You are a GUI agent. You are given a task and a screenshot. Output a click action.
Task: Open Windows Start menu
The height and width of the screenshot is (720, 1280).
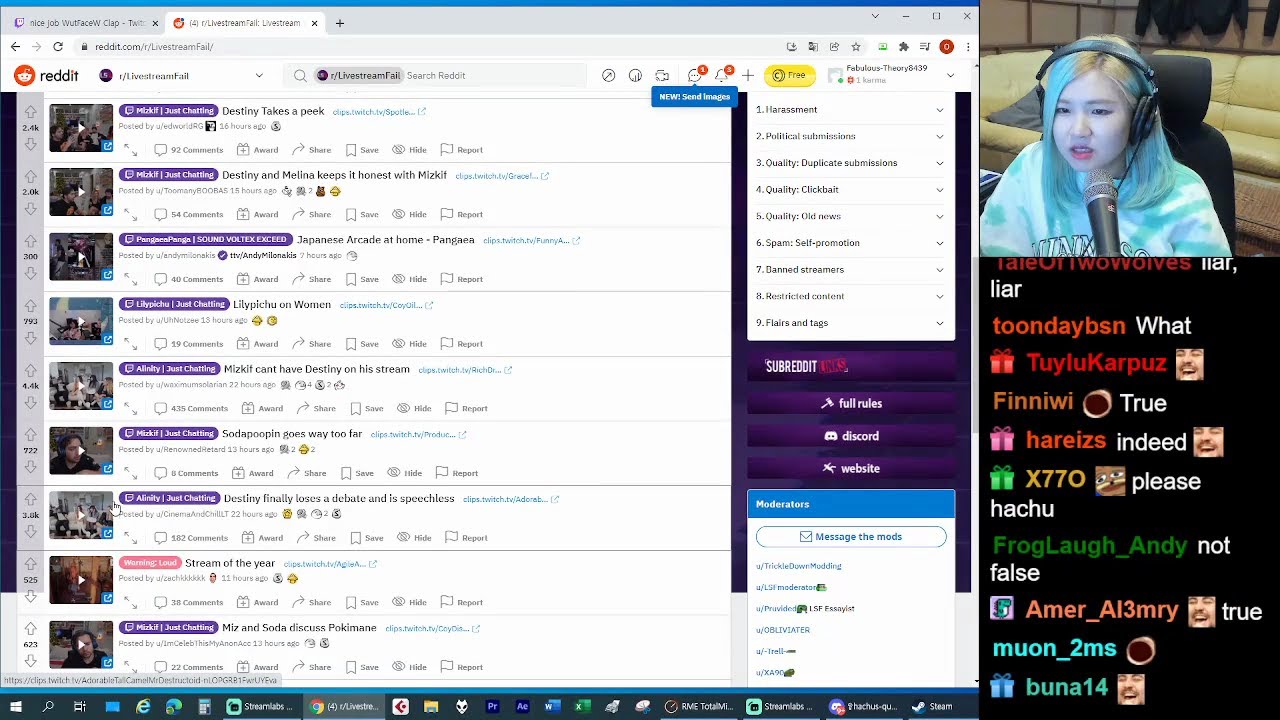tap(18, 707)
